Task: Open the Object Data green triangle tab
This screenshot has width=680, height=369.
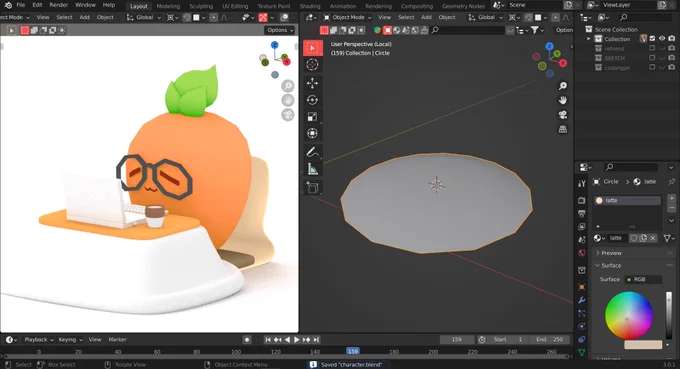Action: tap(582, 353)
